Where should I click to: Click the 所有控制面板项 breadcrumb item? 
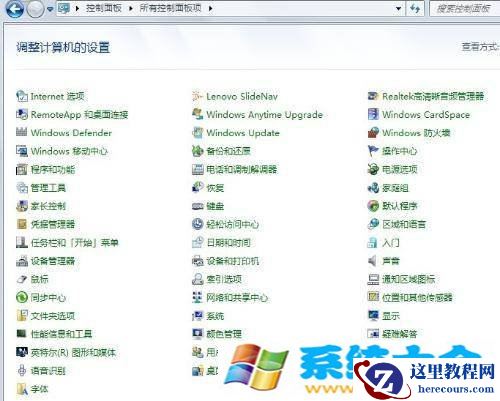(170, 8)
